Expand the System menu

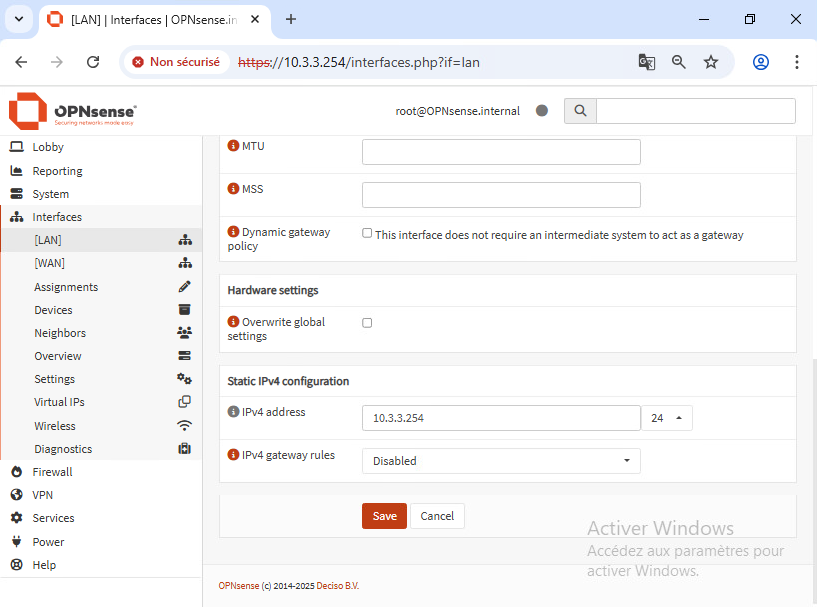click(x=51, y=194)
